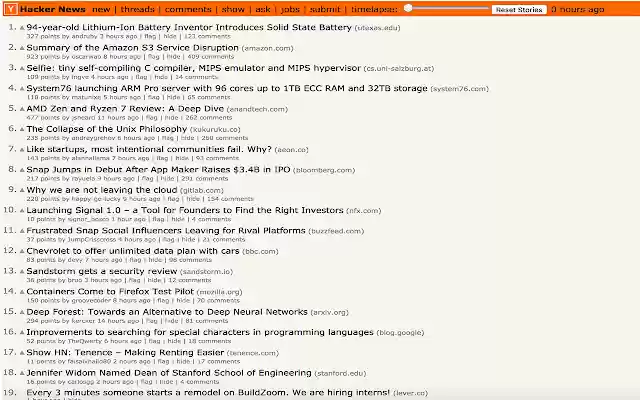This screenshot has width=640, height=400.
Task: Upvote Why we are not leaving the cloud
Action: tap(22, 191)
